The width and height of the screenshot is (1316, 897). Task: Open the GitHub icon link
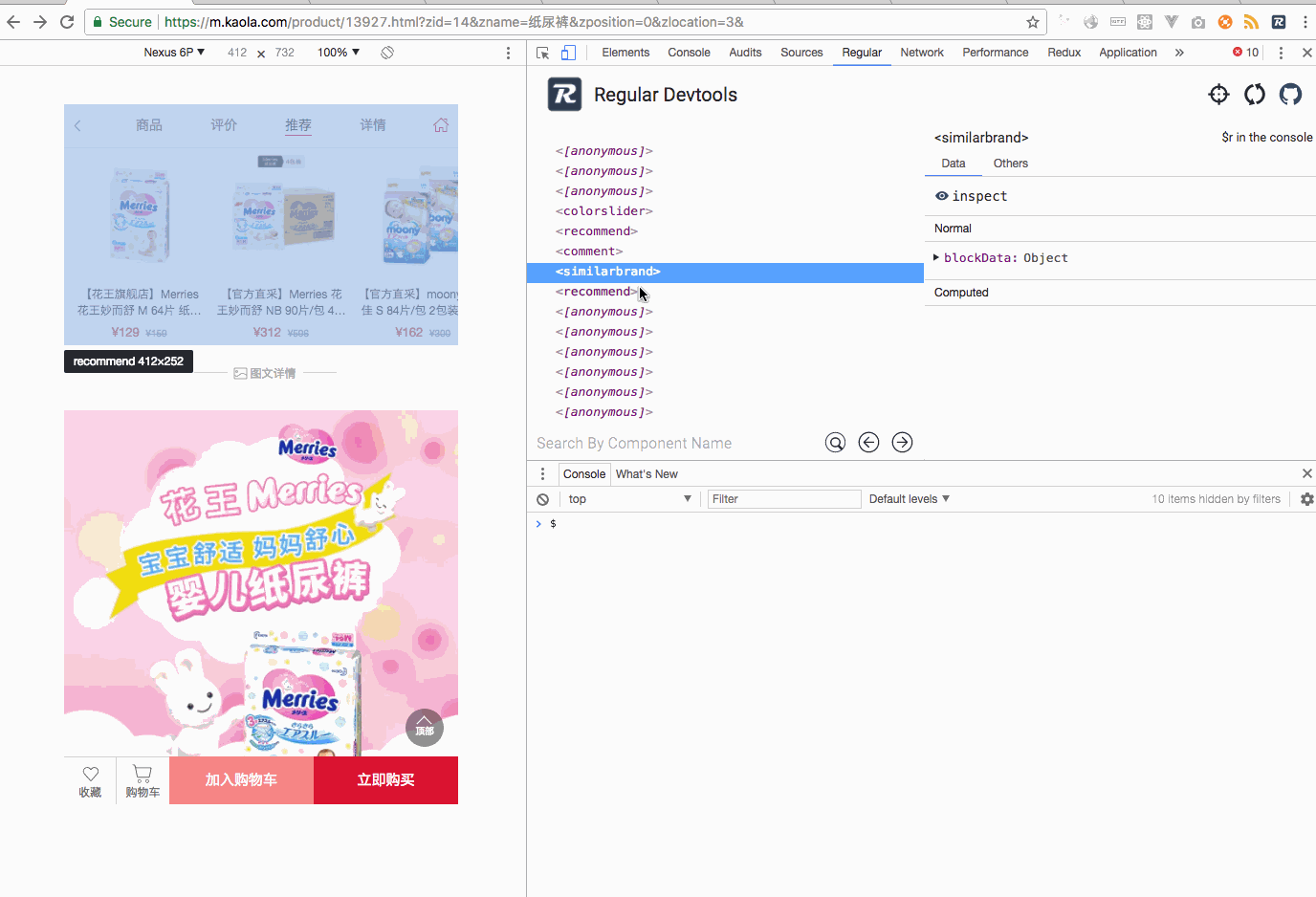[1291, 94]
